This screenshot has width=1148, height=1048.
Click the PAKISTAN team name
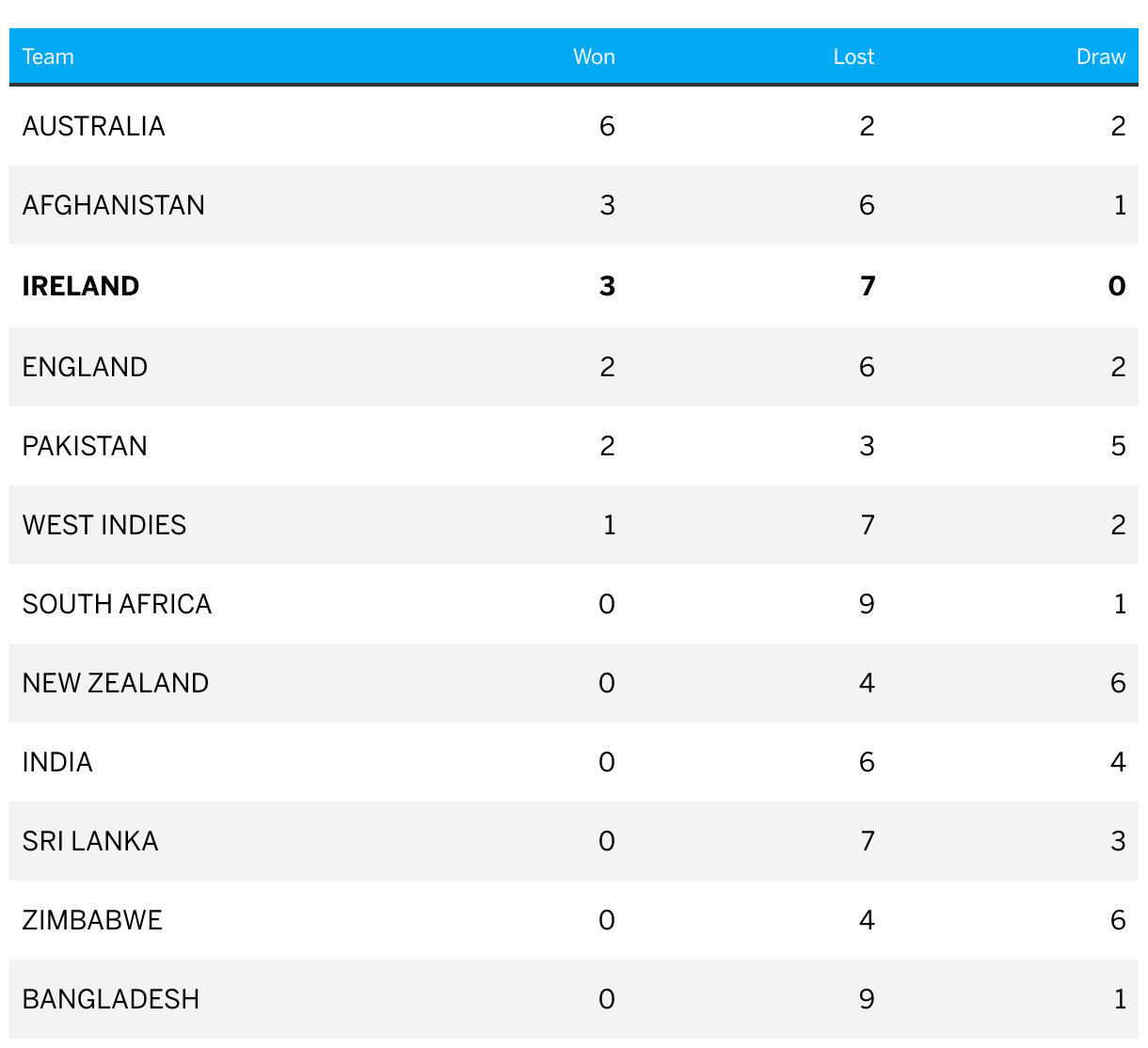coord(85,446)
